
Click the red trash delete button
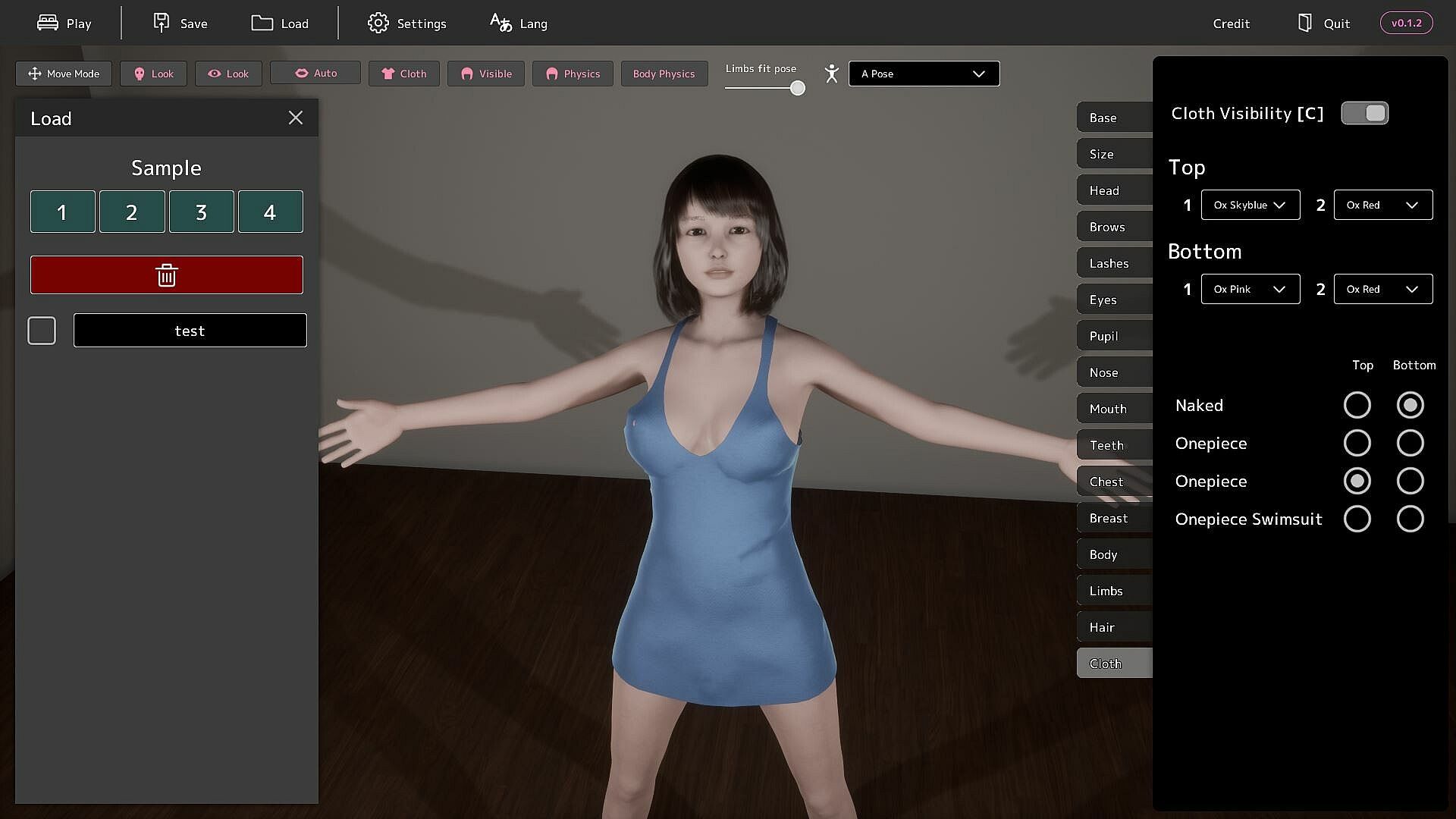pos(167,275)
